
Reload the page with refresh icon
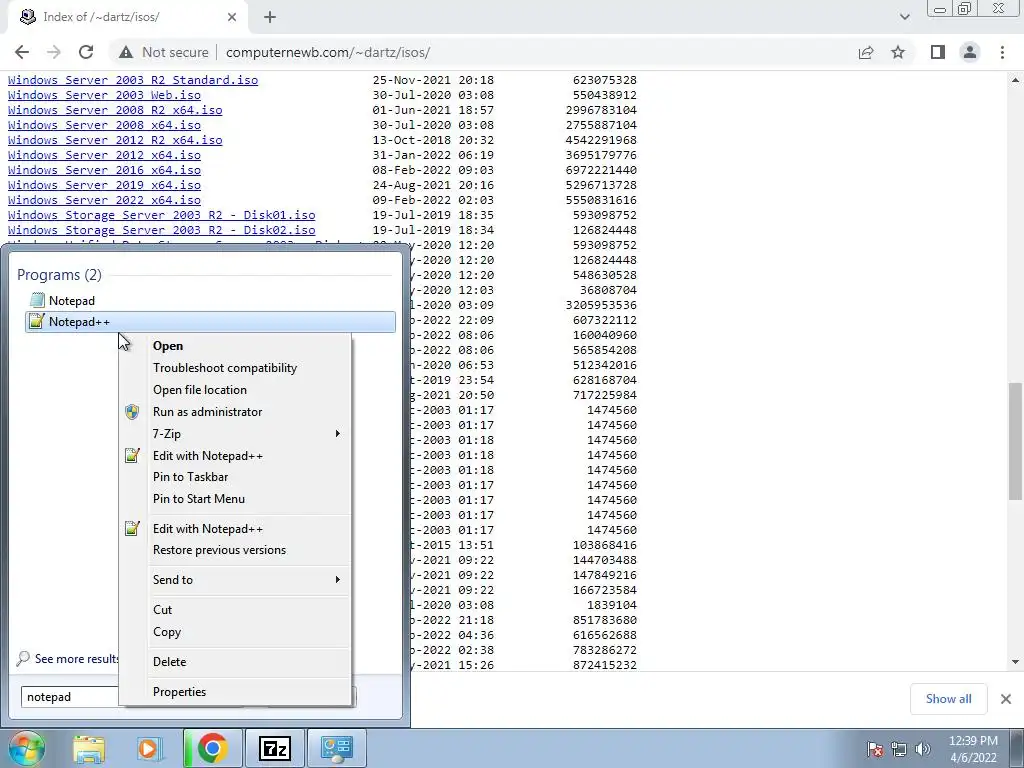(86, 52)
